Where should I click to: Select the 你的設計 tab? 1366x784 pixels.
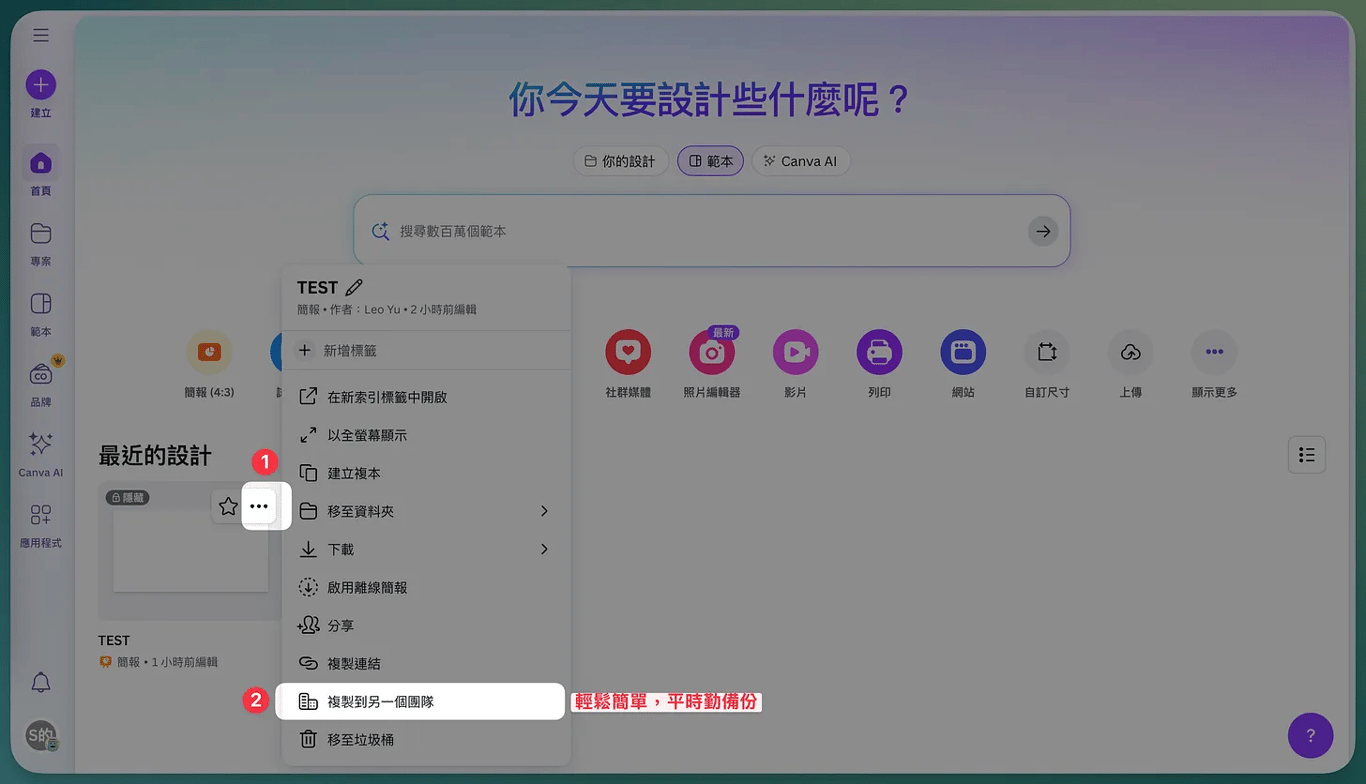(x=620, y=161)
